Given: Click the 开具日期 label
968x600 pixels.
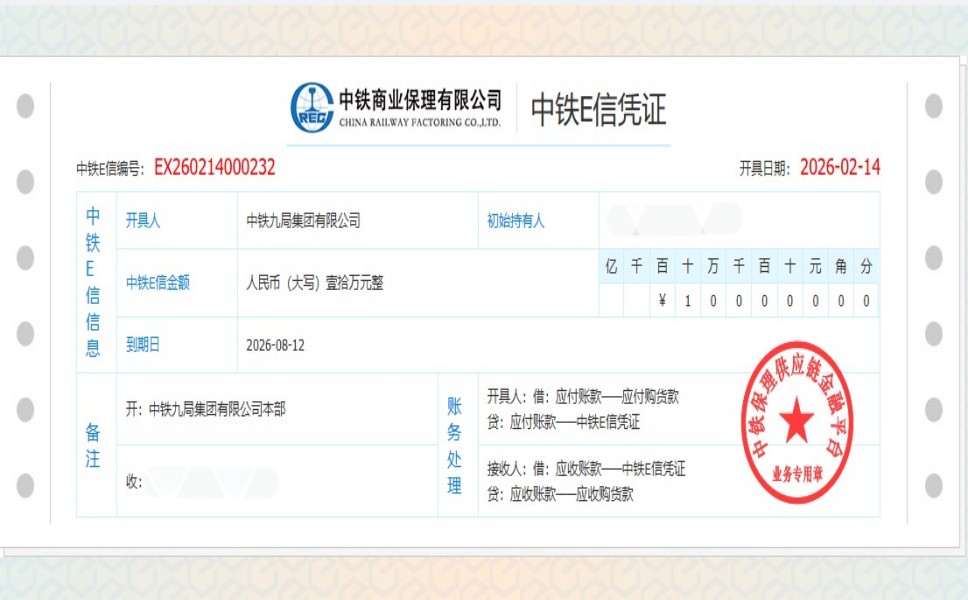Looking at the screenshot, I should (x=765, y=169).
